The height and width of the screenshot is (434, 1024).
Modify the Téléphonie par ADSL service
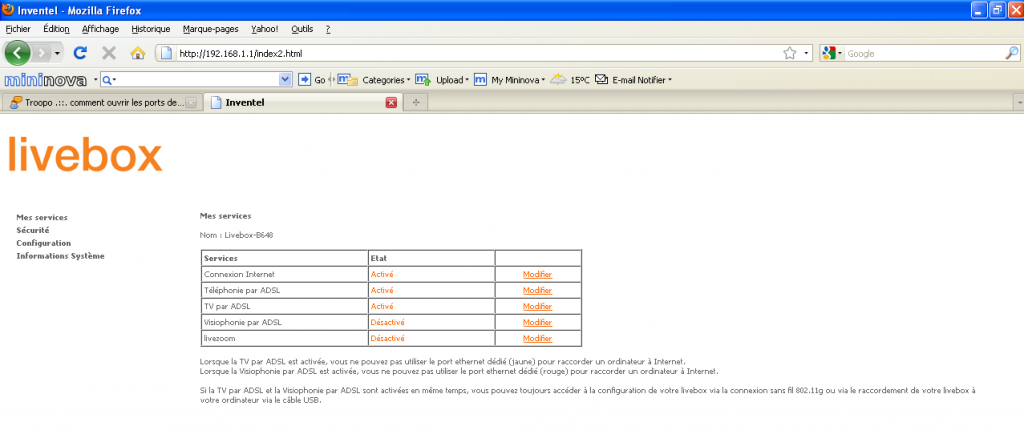click(537, 290)
